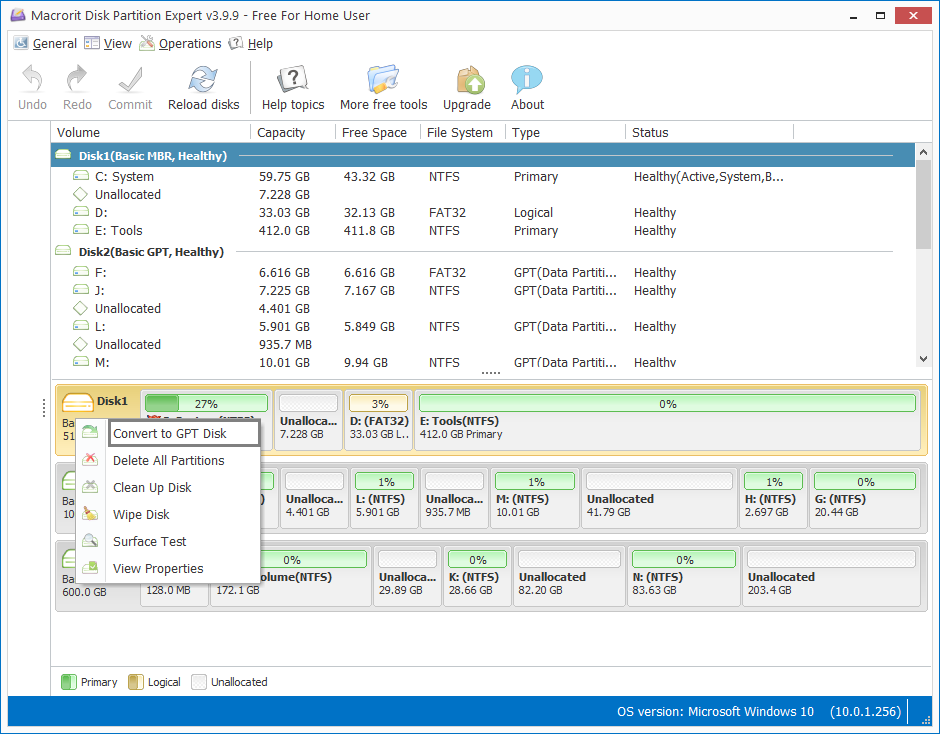Click the 3% usage bar of the D: partition
This screenshot has width=940, height=734.
[378, 404]
